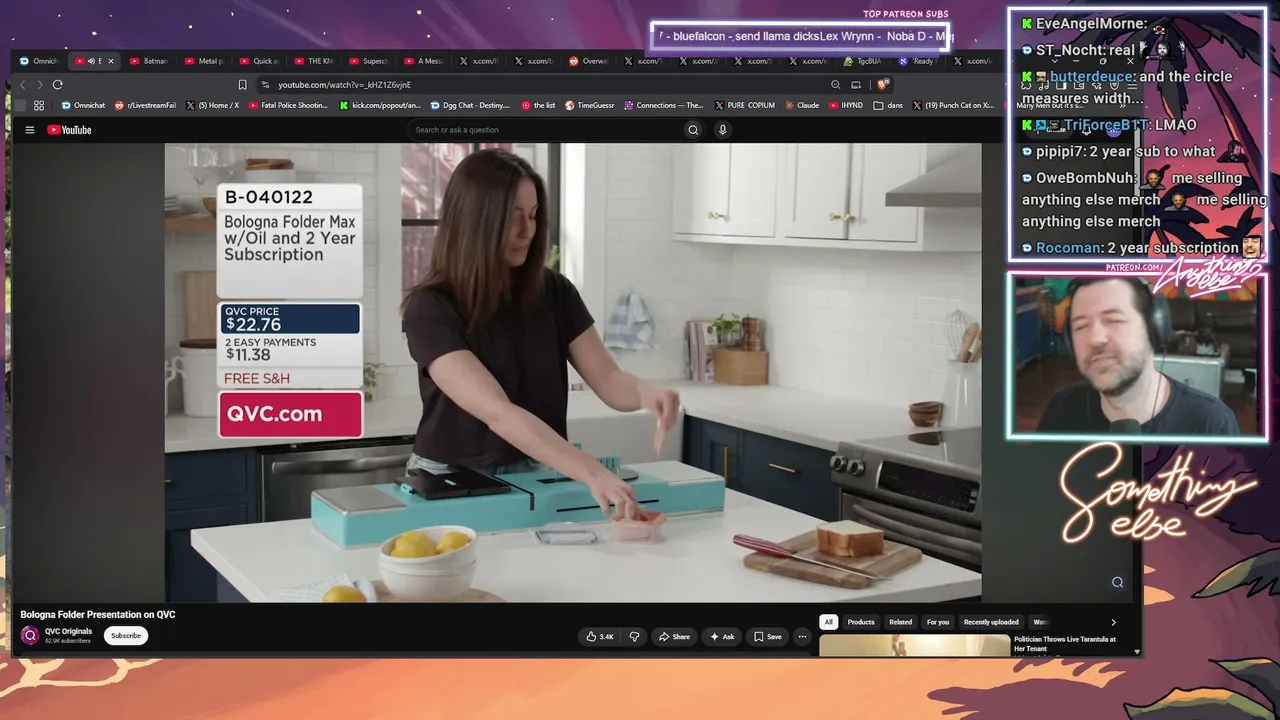Focus the 'Search or ask a question' box
The image size is (1280, 720).
pos(545,130)
